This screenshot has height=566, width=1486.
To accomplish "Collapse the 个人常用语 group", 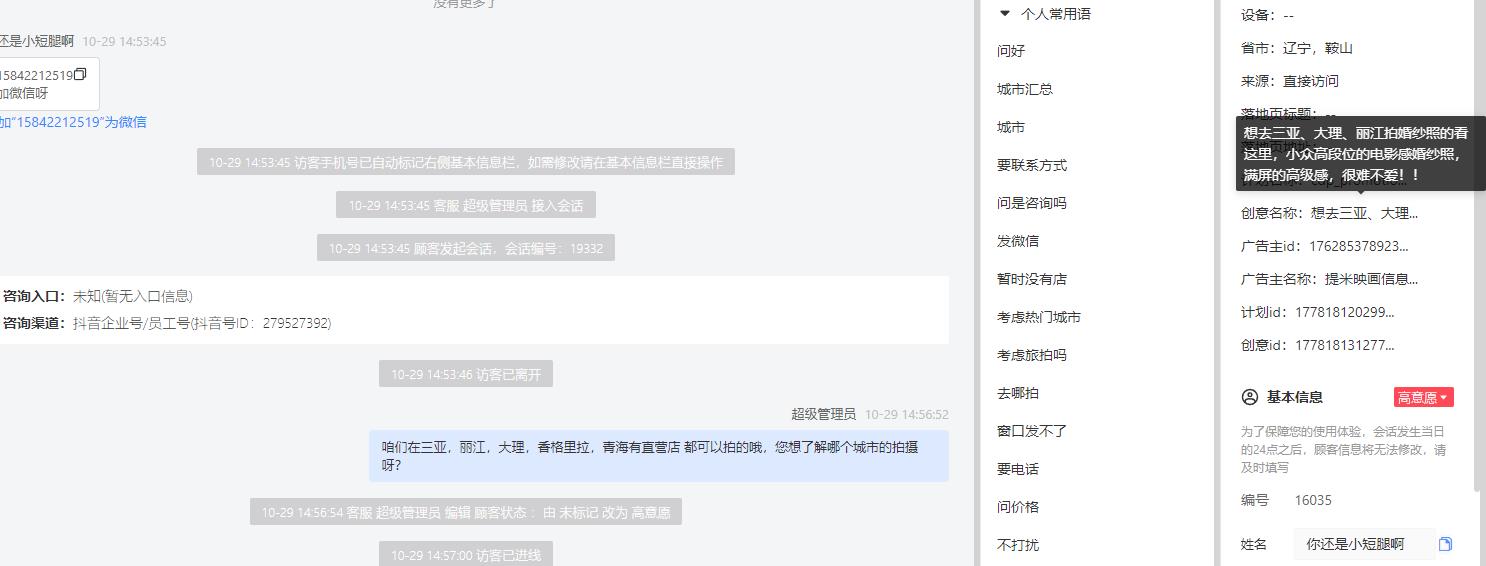I will 1005,14.
